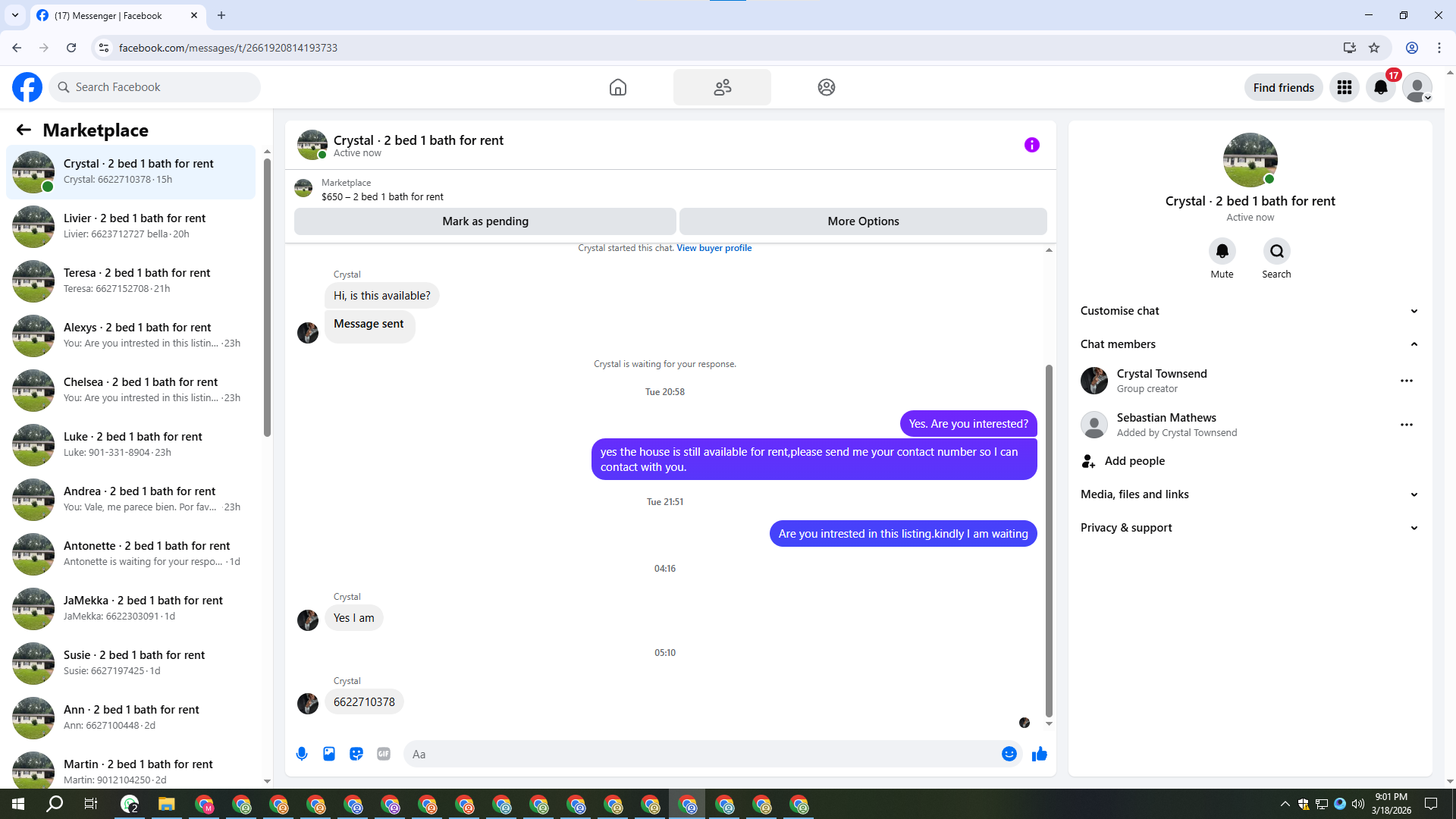The height and width of the screenshot is (819, 1456).
Task: Open Facebook notifications bell
Action: tap(1380, 87)
